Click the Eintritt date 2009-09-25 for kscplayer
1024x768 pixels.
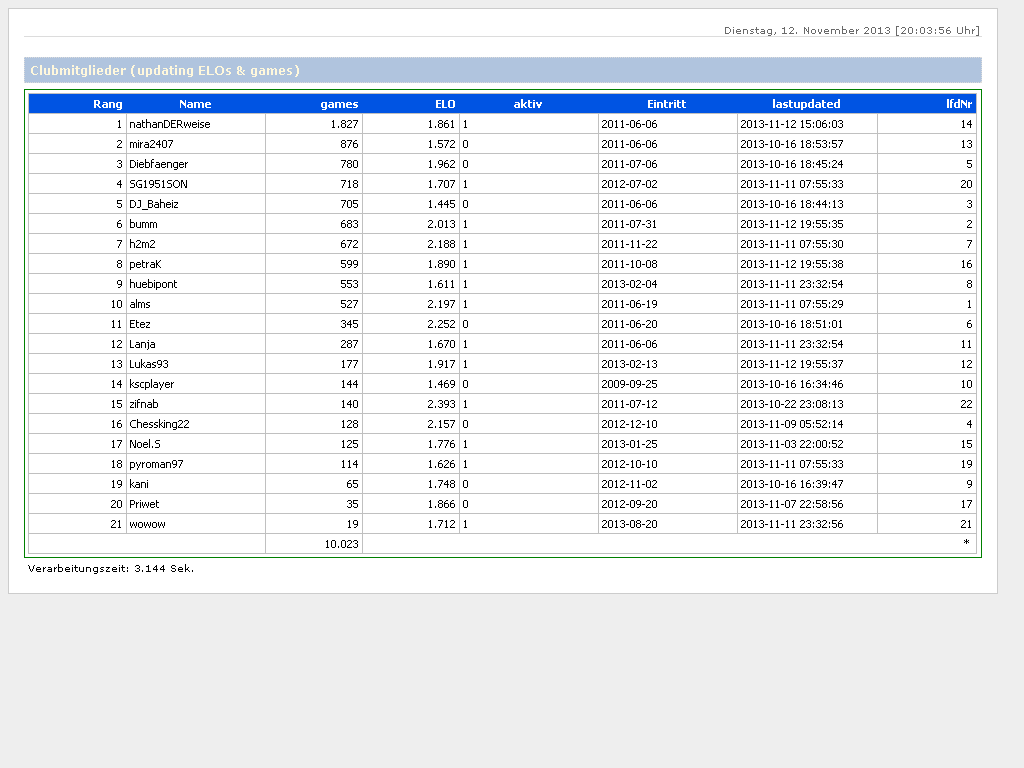629,384
